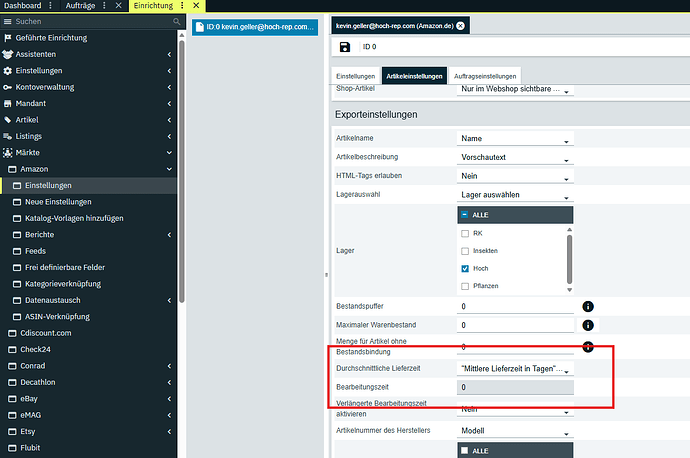Click the hamburger menu icon beside Suchen
Viewport: 690px width, 458px height.
click(7, 21)
